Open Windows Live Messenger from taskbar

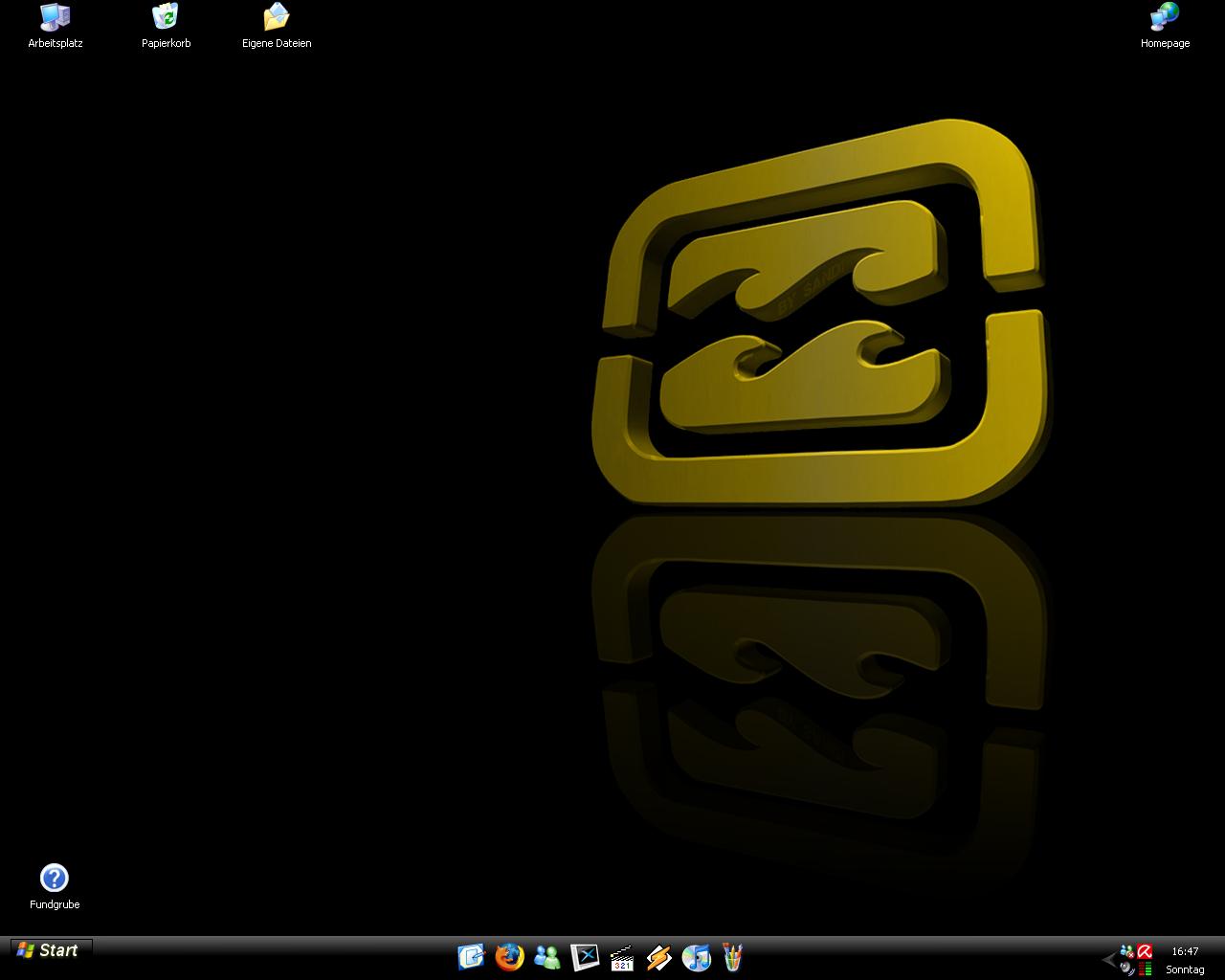pos(547,957)
